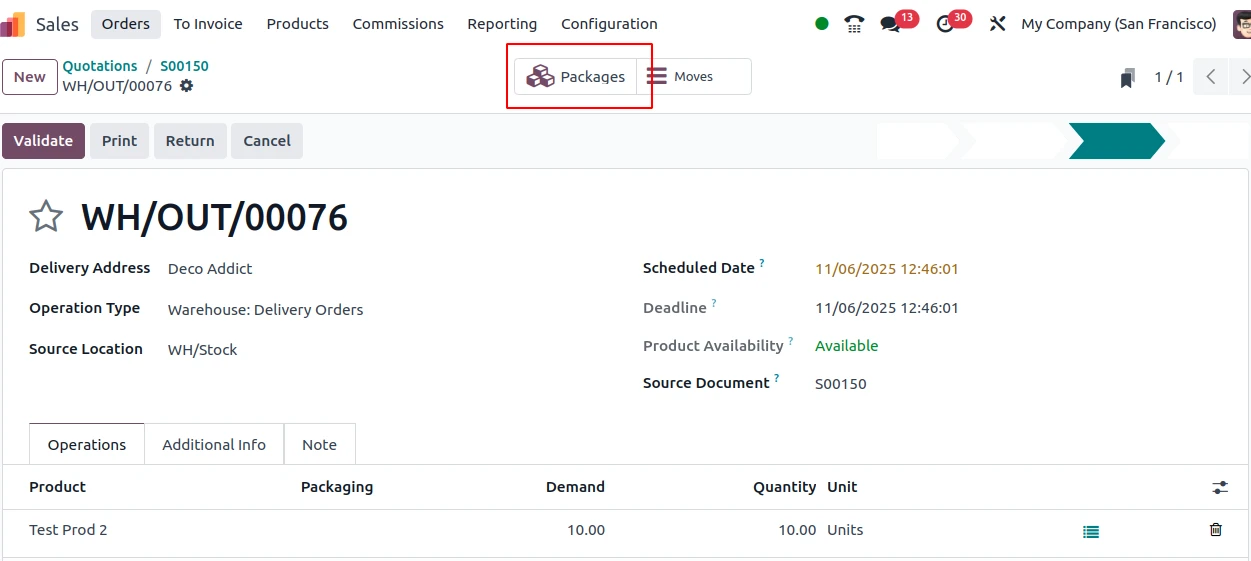
Task: Click the debug tools wrench icon
Action: pos(997,24)
